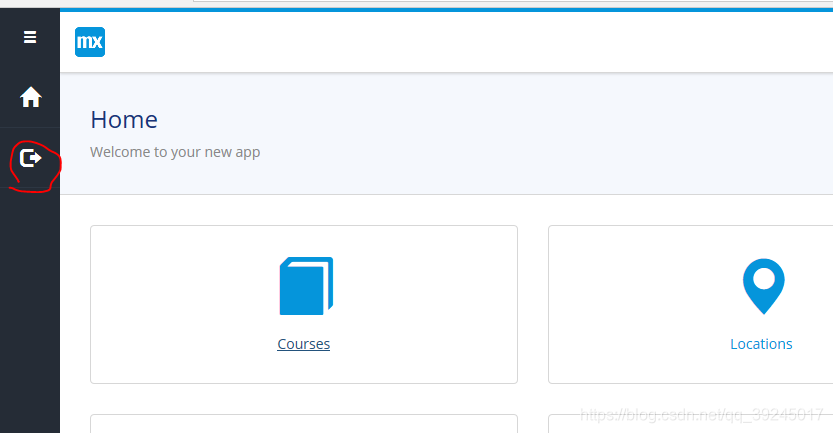Click the Home page heading

[x=124, y=120]
